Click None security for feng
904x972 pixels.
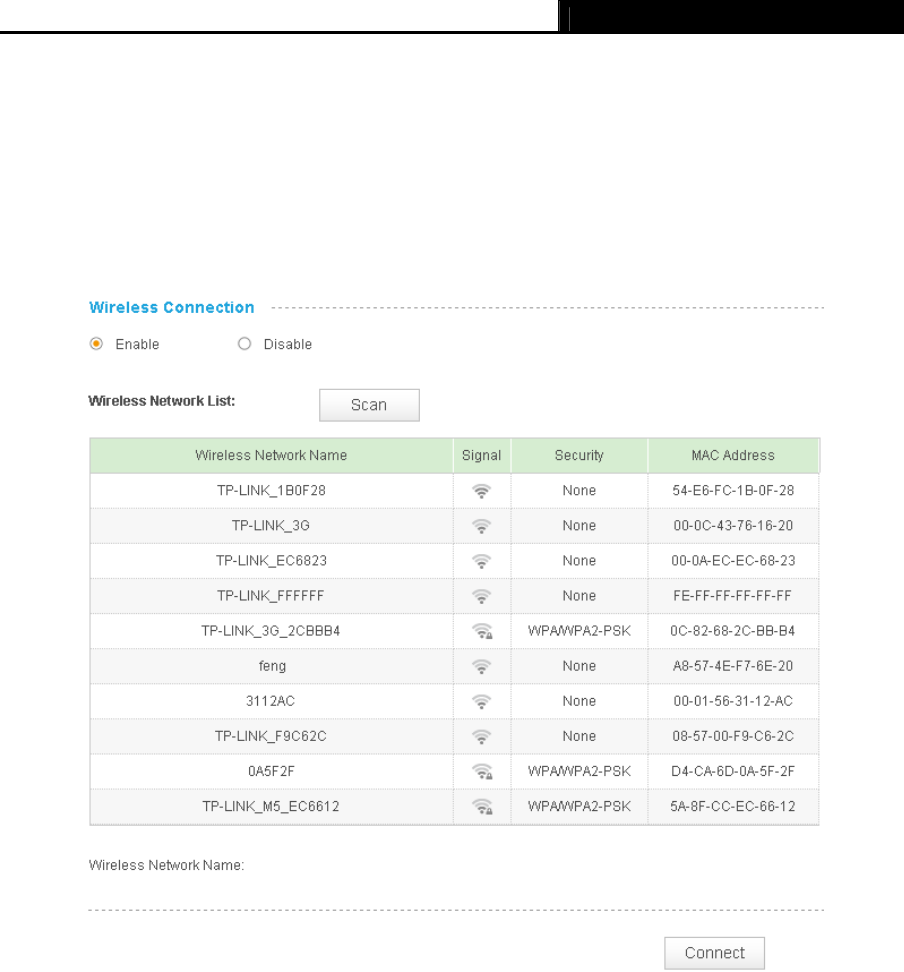(579, 666)
